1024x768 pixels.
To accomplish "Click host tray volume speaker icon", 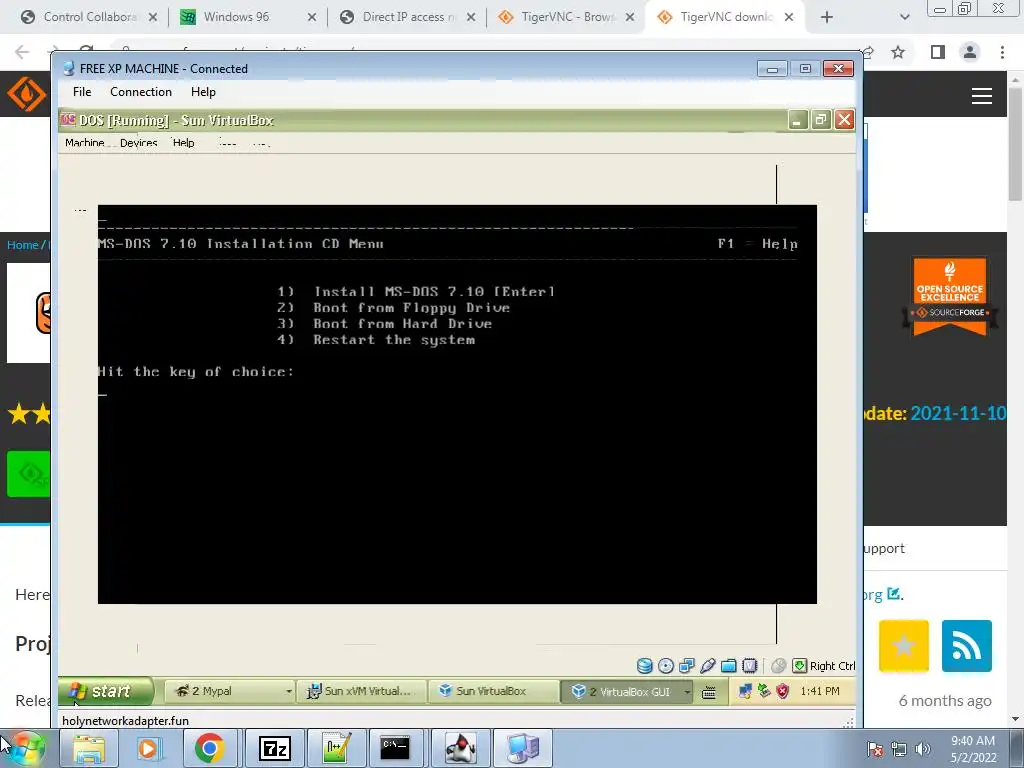I will tap(922, 749).
